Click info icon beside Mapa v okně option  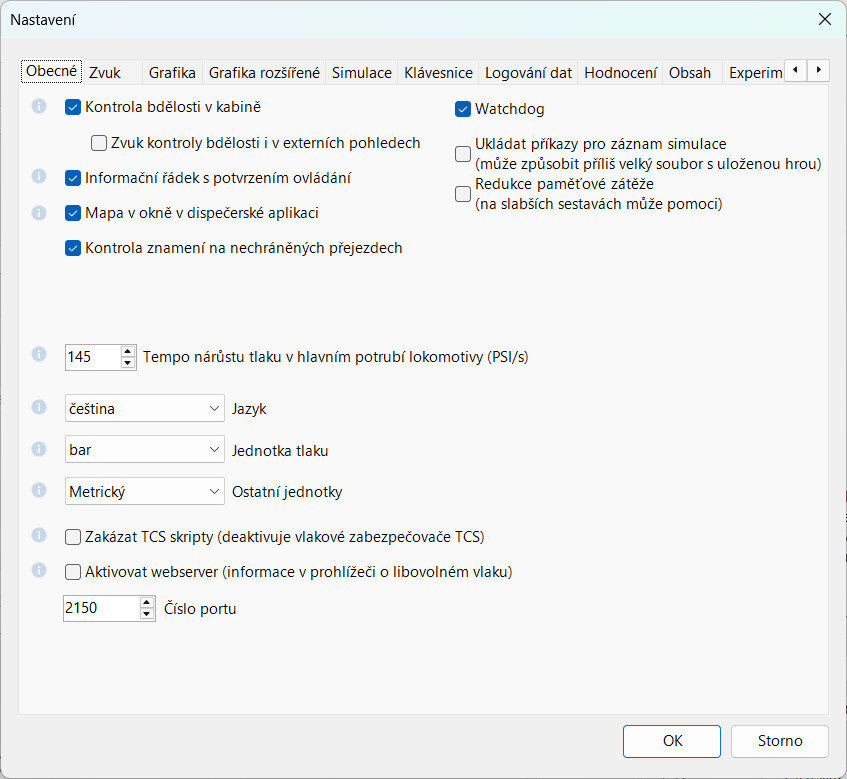[x=39, y=213]
